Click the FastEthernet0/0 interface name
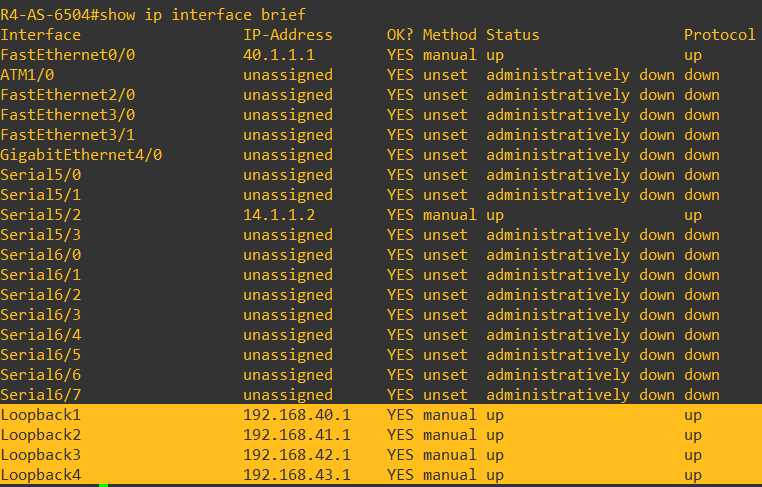This screenshot has width=762, height=487. pyautogui.click(x=68, y=55)
